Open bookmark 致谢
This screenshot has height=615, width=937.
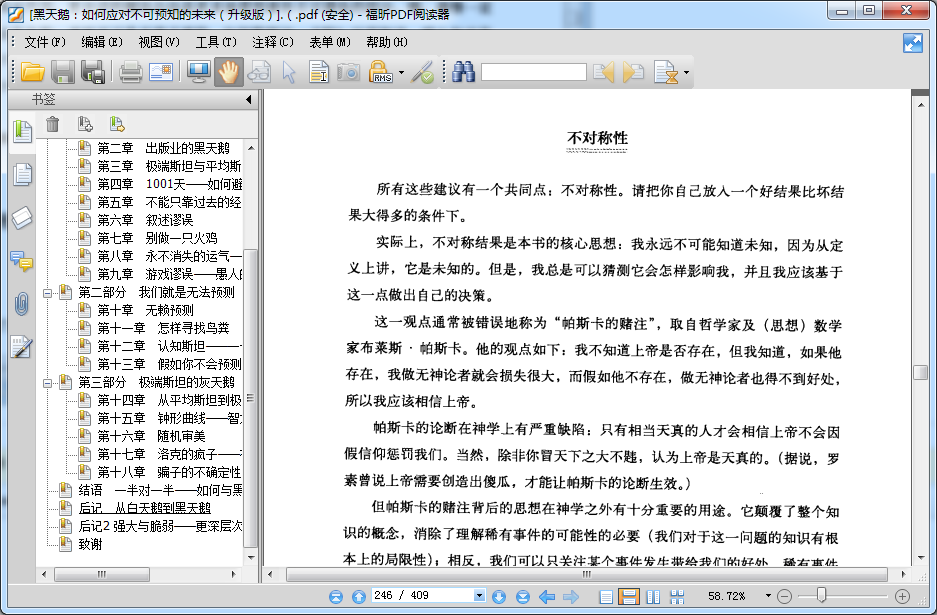90,544
